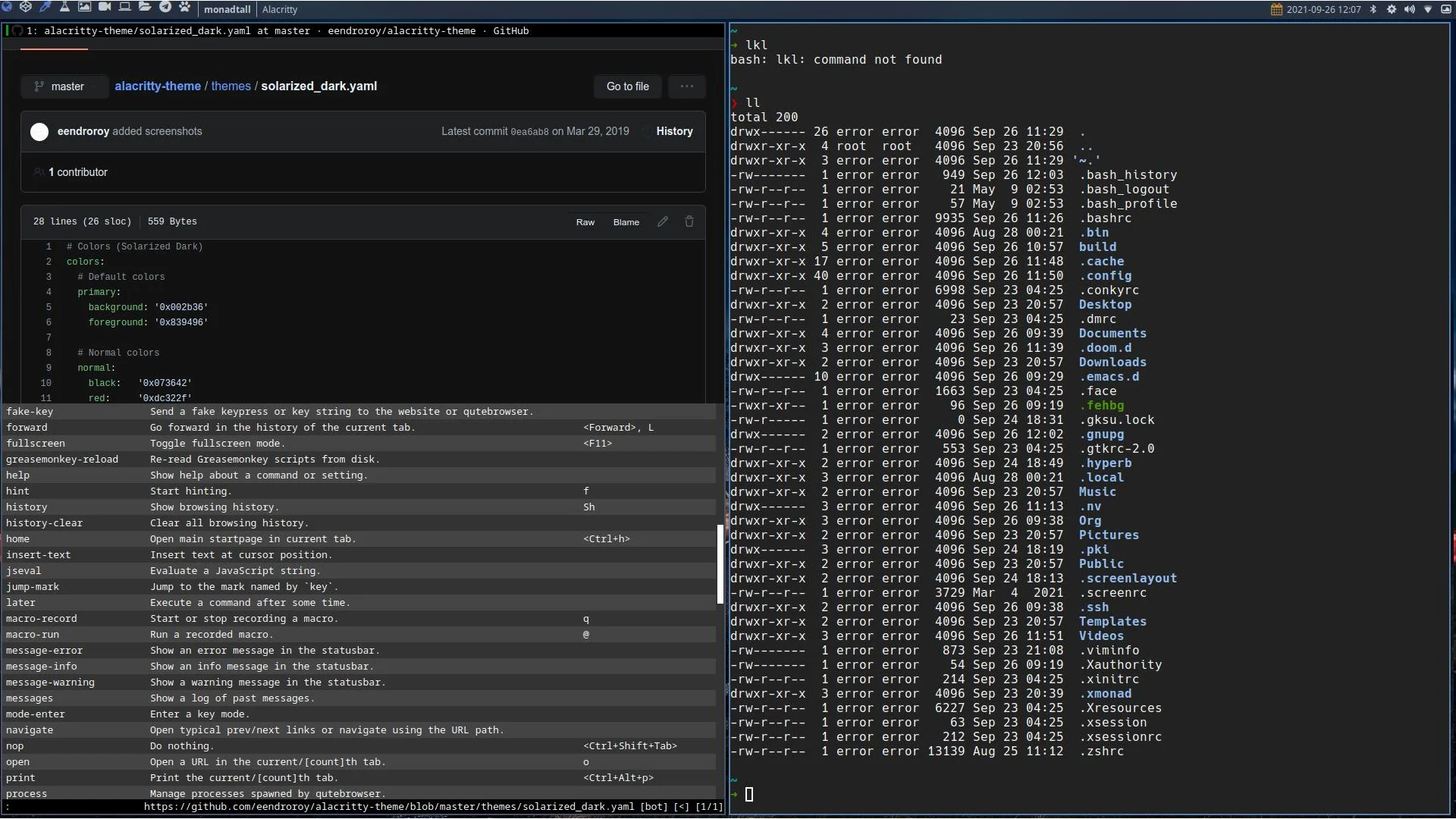Click .screenlayout in the terminal listing

1128,579
